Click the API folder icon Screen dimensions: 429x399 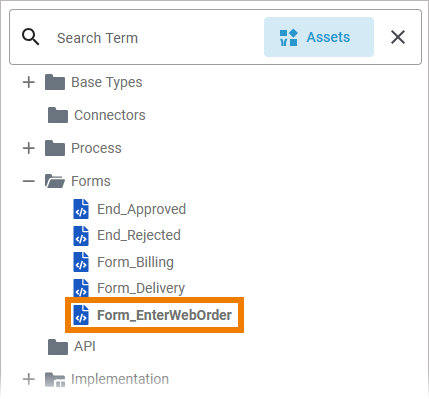[58, 347]
